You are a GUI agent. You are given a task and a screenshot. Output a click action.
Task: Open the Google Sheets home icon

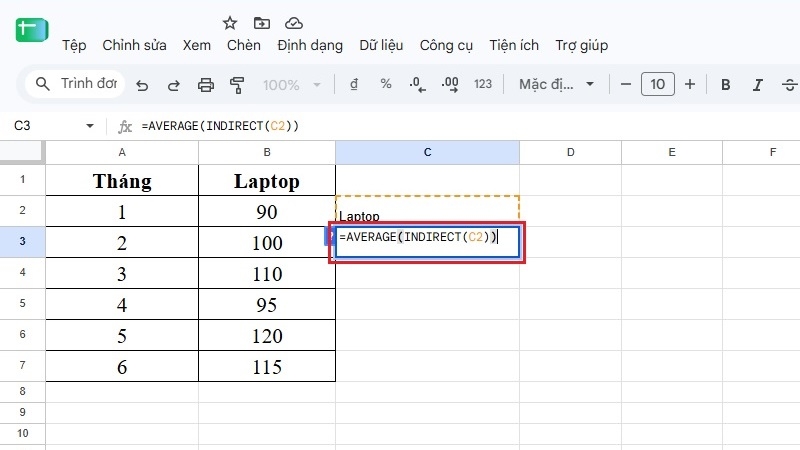pyautogui.click(x=32, y=30)
